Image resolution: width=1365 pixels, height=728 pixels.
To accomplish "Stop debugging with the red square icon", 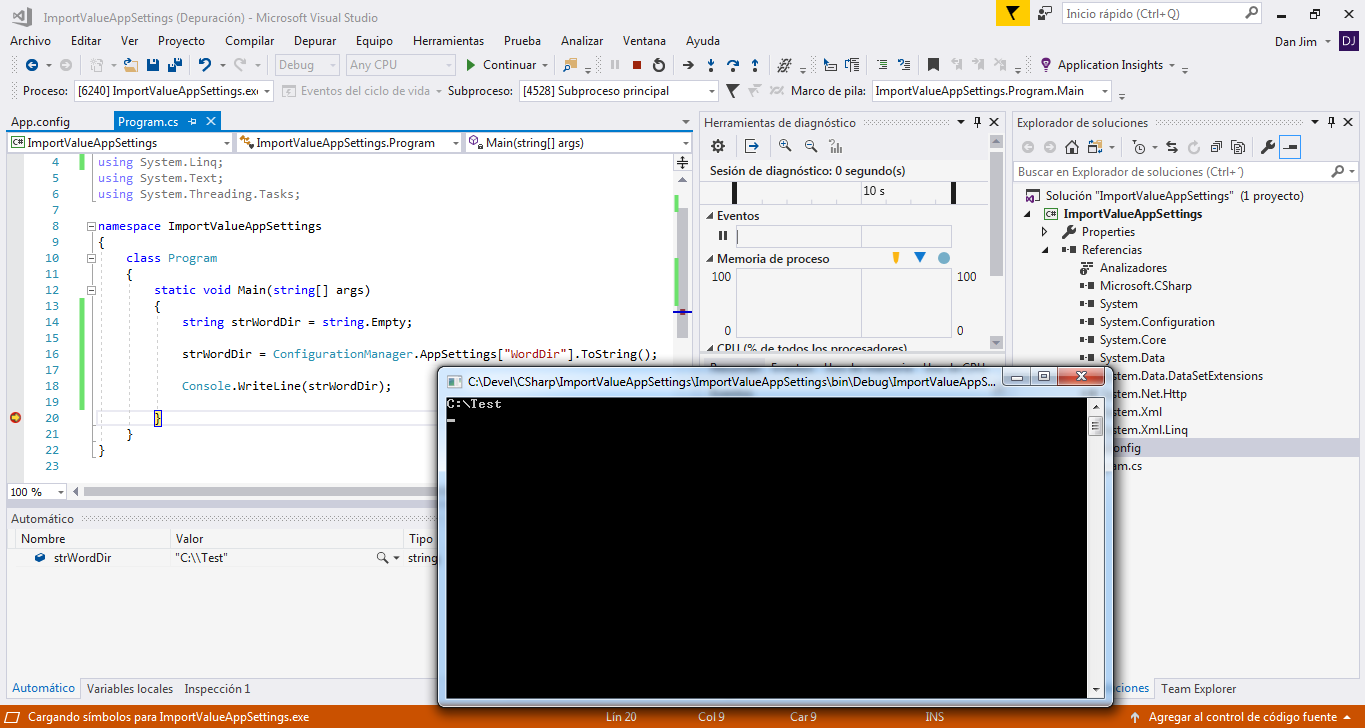I will [x=636, y=65].
